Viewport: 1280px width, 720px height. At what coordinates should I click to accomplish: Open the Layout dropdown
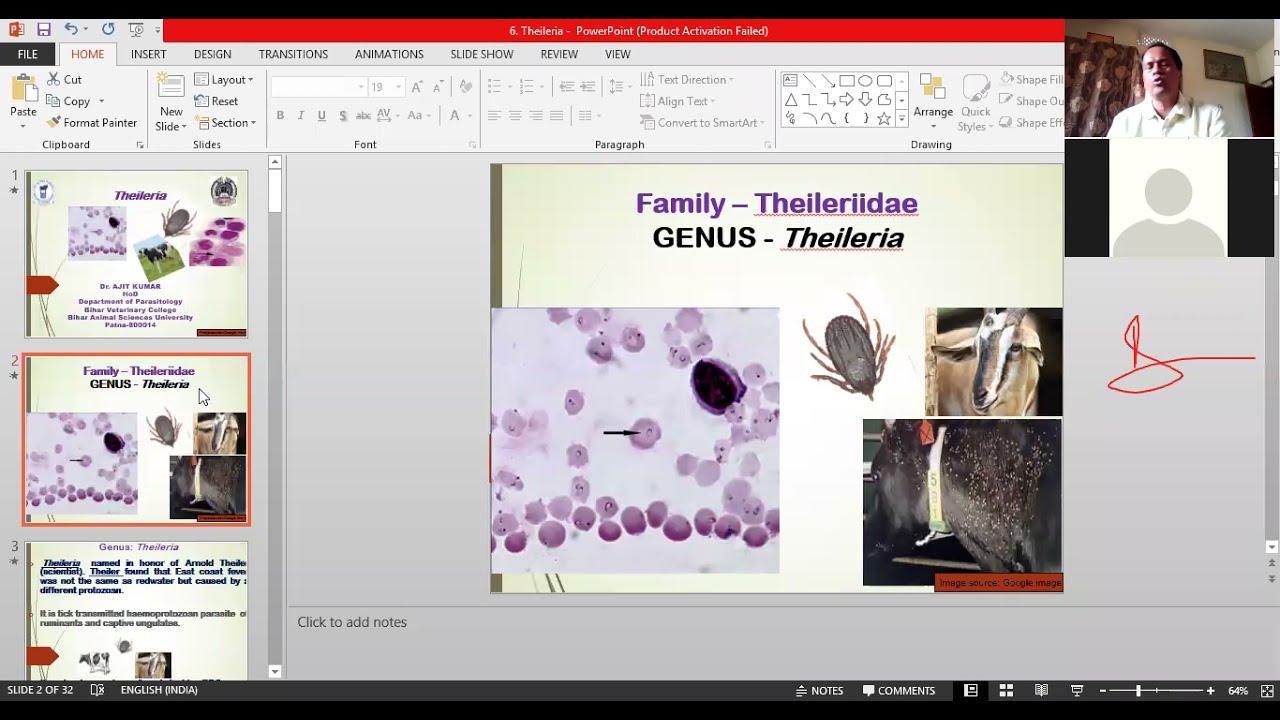(x=224, y=80)
